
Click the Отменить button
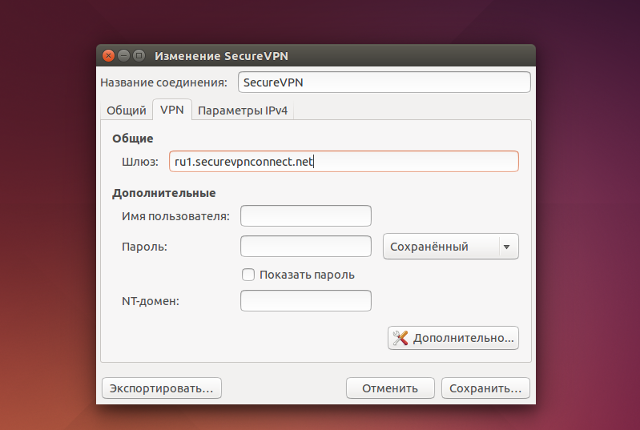[389, 388]
